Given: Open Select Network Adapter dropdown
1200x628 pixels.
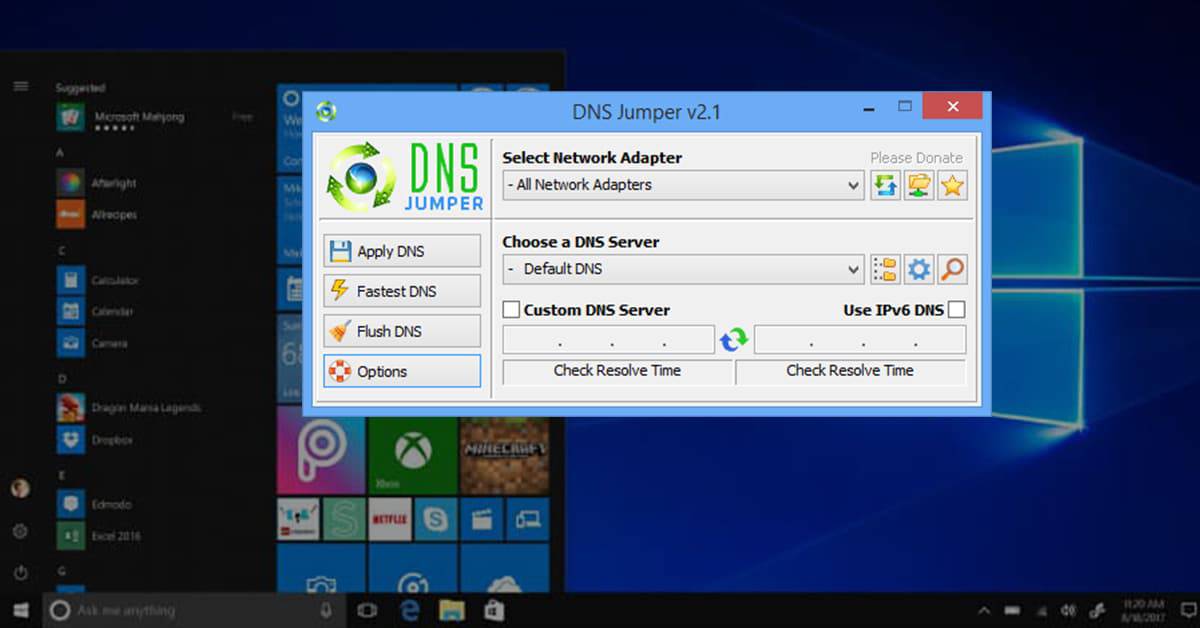Looking at the screenshot, I should [683, 185].
